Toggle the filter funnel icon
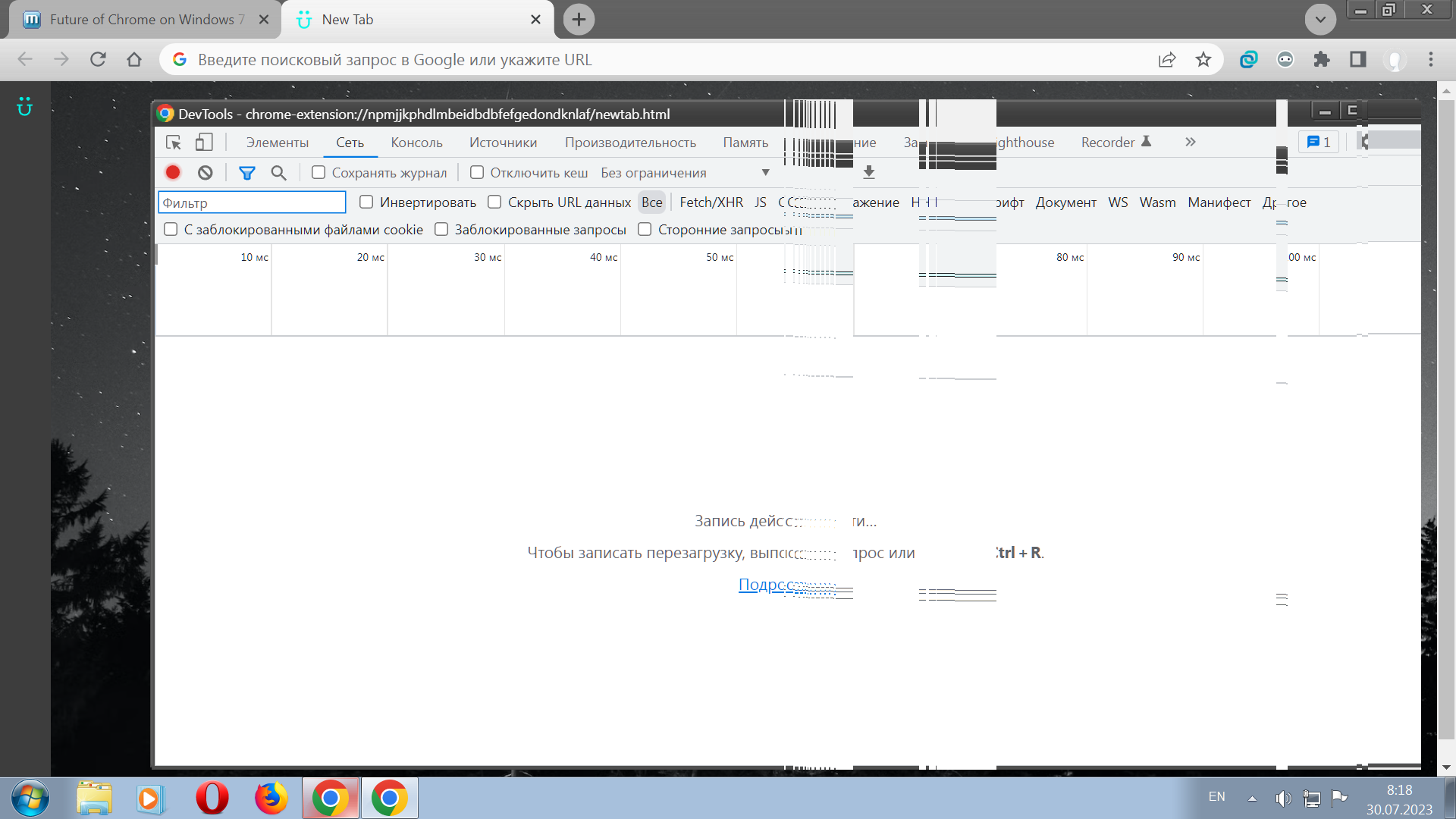This screenshot has width=1456, height=819. pyautogui.click(x=247, y=173)
